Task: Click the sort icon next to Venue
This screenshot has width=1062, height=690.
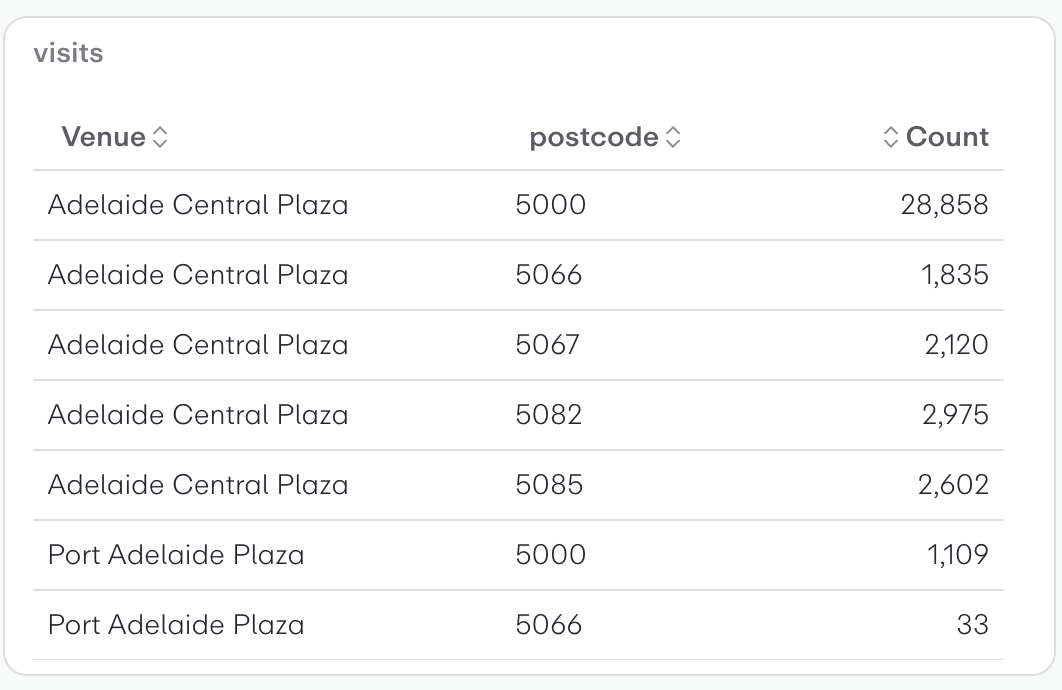Action: (x=160, y=138)
